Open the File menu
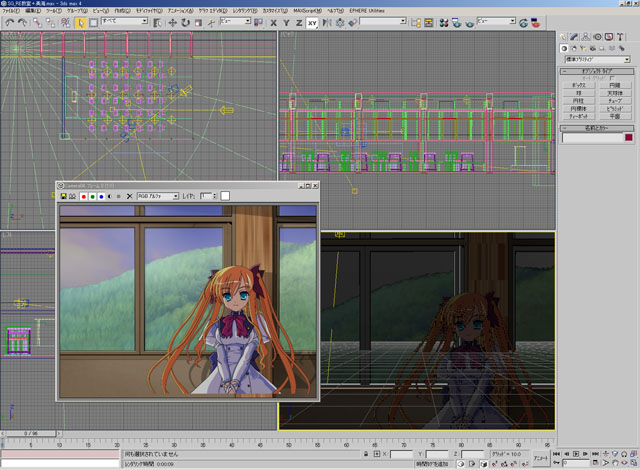The image size is (640, 470). pos(11,11)
